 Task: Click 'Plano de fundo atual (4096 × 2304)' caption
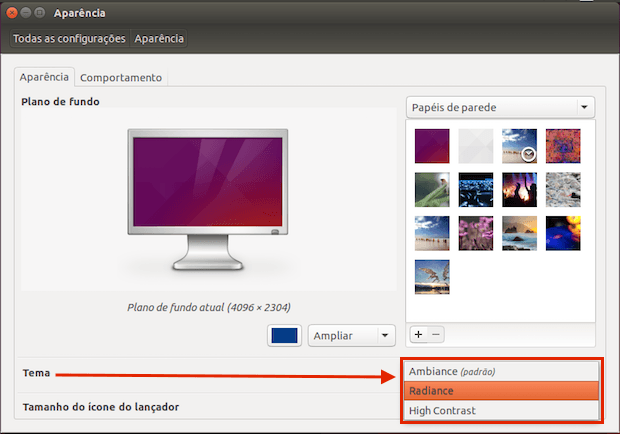[x=209, y=308]
